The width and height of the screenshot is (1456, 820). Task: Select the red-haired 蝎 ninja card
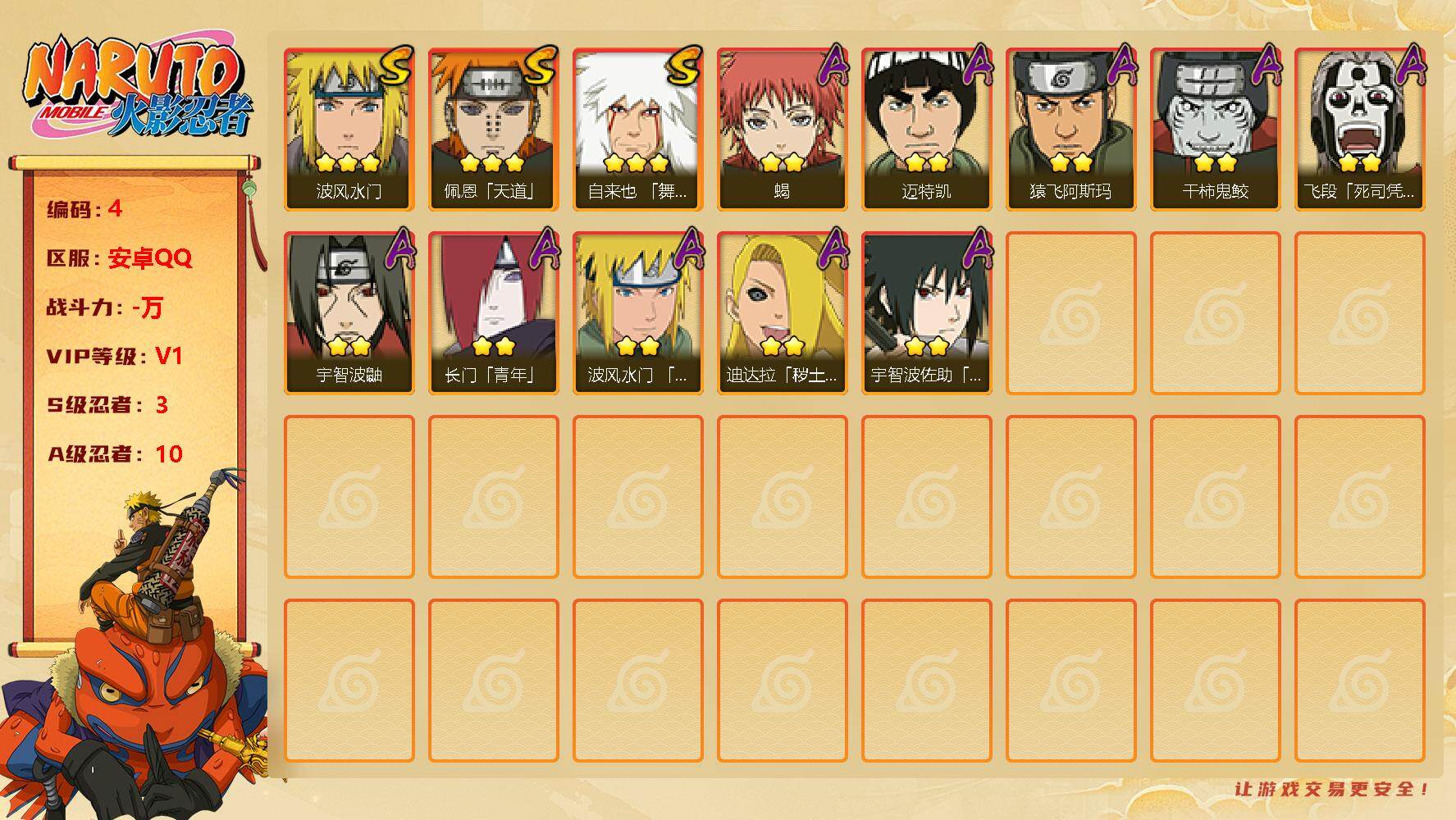[x=783, y=130]
